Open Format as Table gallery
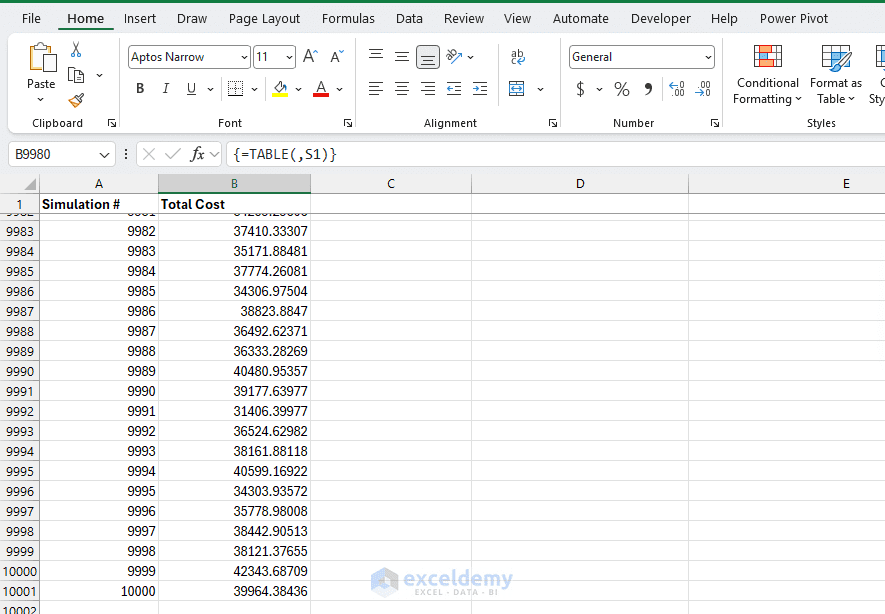The width and height of the screenshot is (885, 614). (x=836, y=74)
